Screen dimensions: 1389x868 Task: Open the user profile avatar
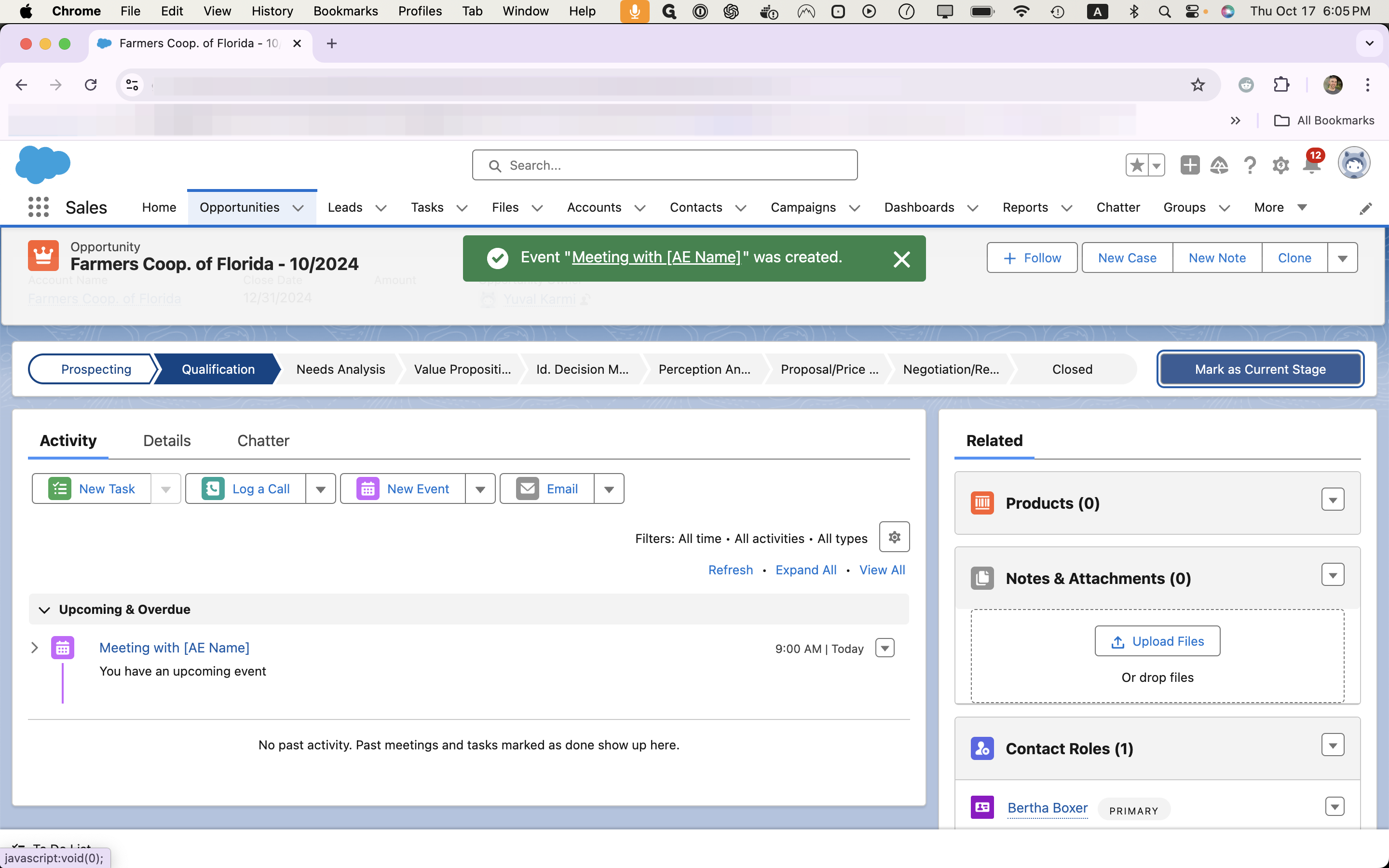click(1354, 163)
